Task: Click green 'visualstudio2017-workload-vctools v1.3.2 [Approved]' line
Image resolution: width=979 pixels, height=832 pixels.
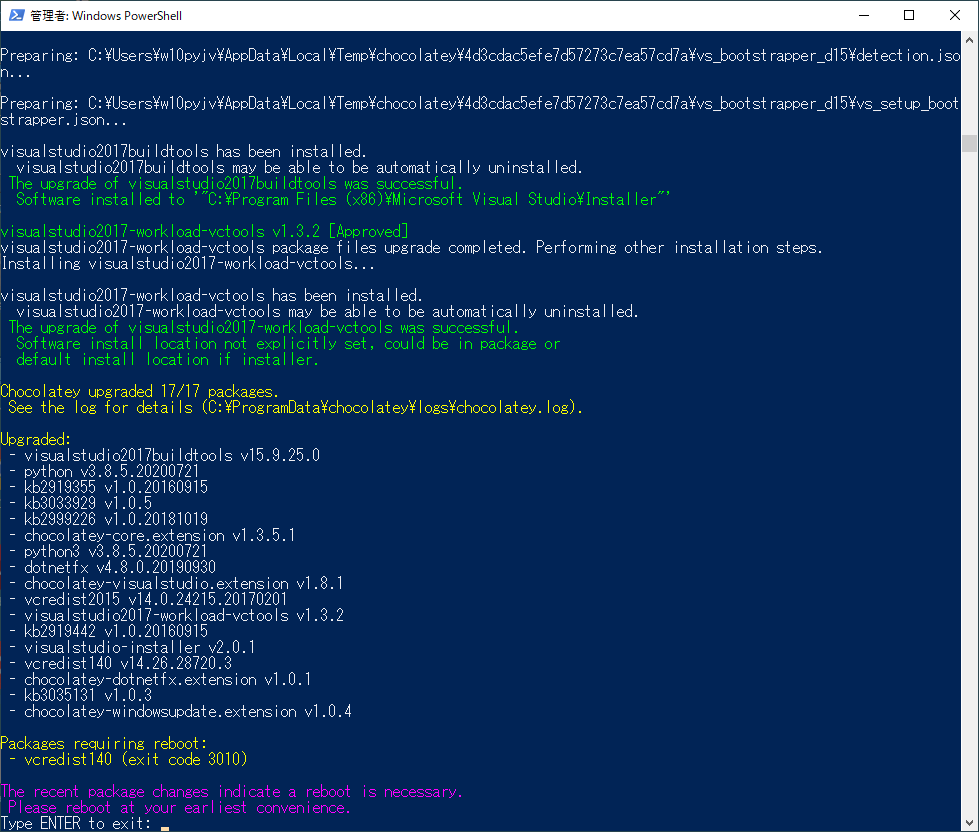Action: [x=204, y=232]
